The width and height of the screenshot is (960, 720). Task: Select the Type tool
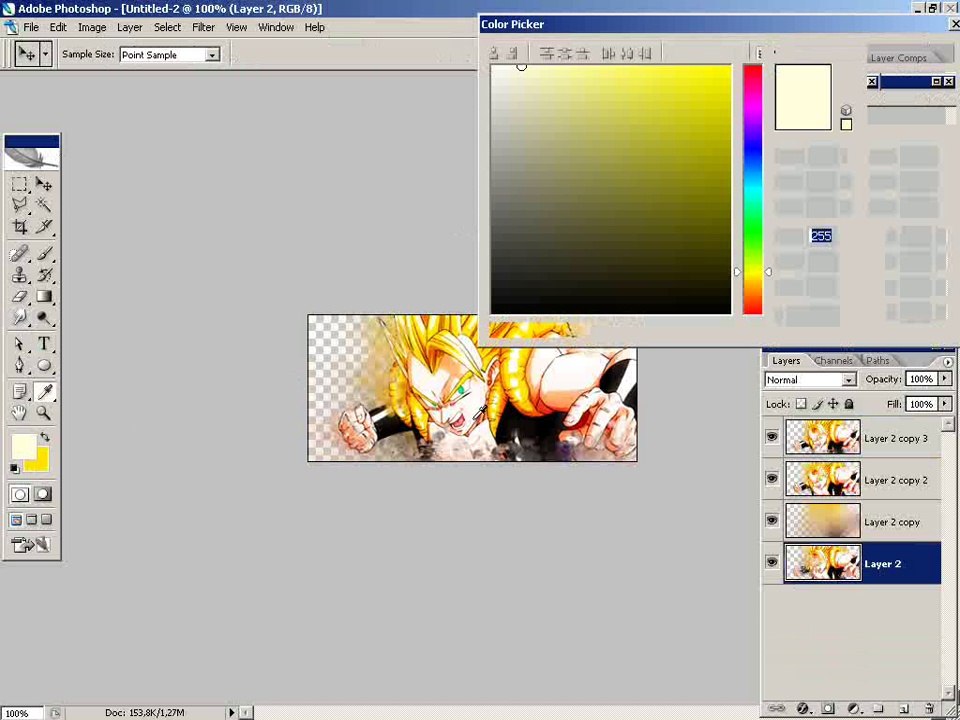43,343
